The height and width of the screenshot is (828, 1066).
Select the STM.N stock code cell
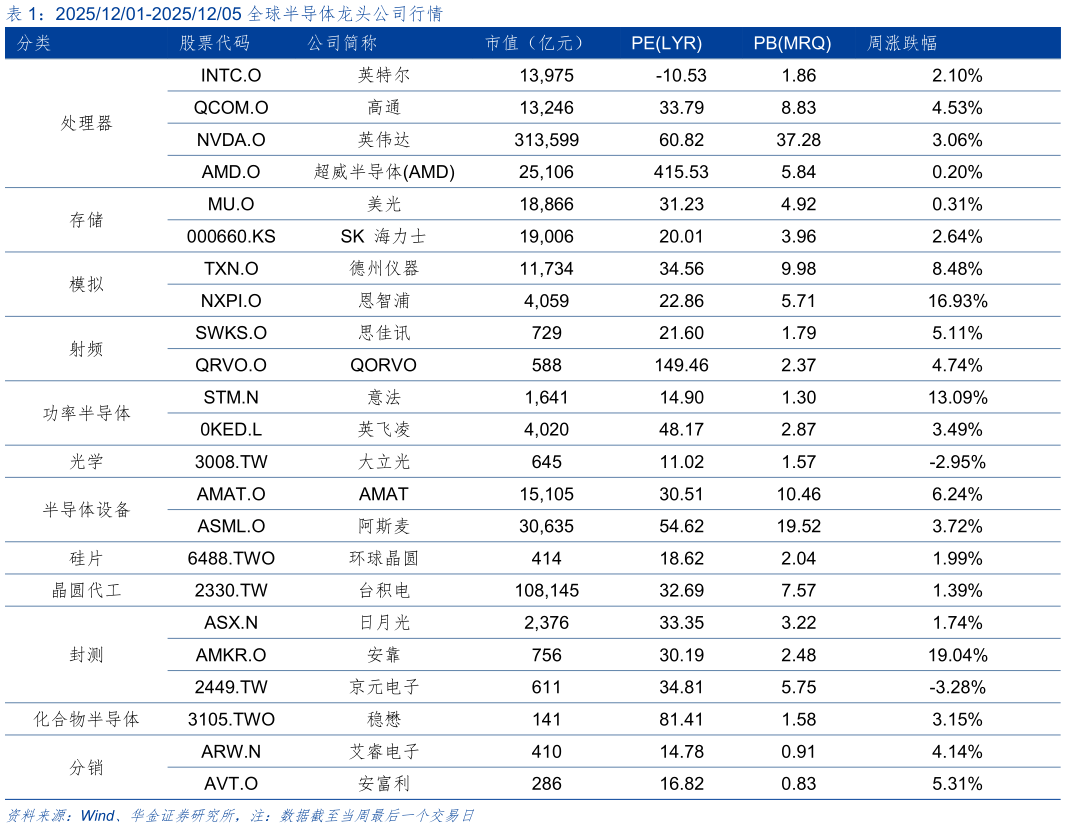tap(231, 397)
